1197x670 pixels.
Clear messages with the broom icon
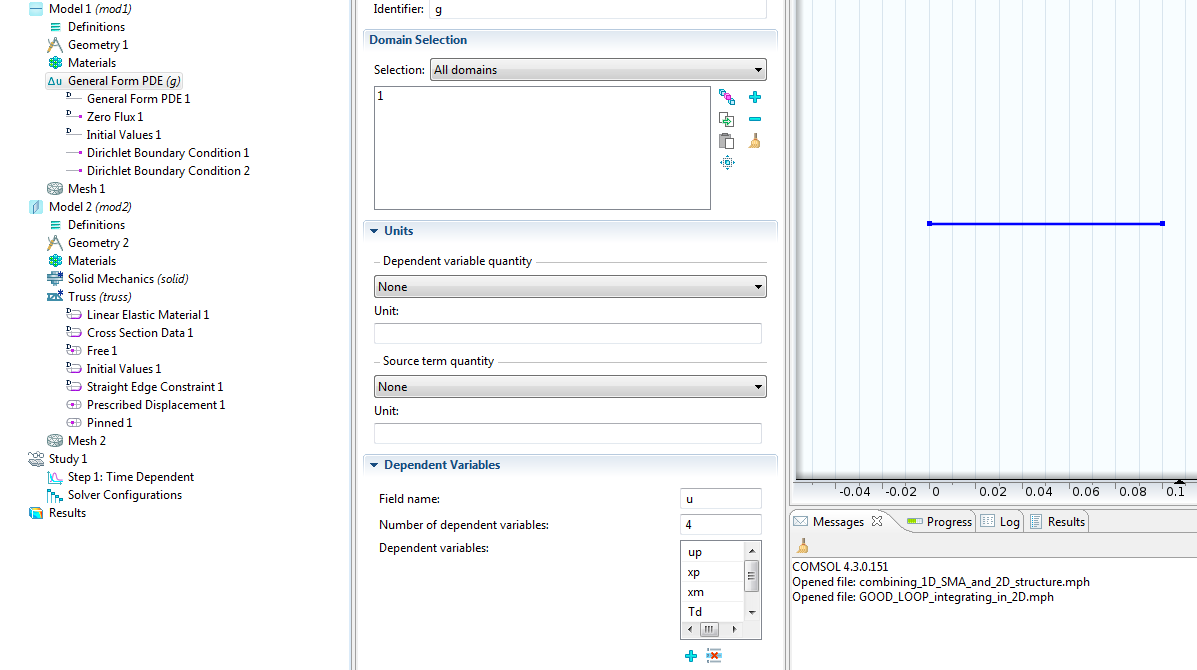pyautogui.click(x=802, y=546)
